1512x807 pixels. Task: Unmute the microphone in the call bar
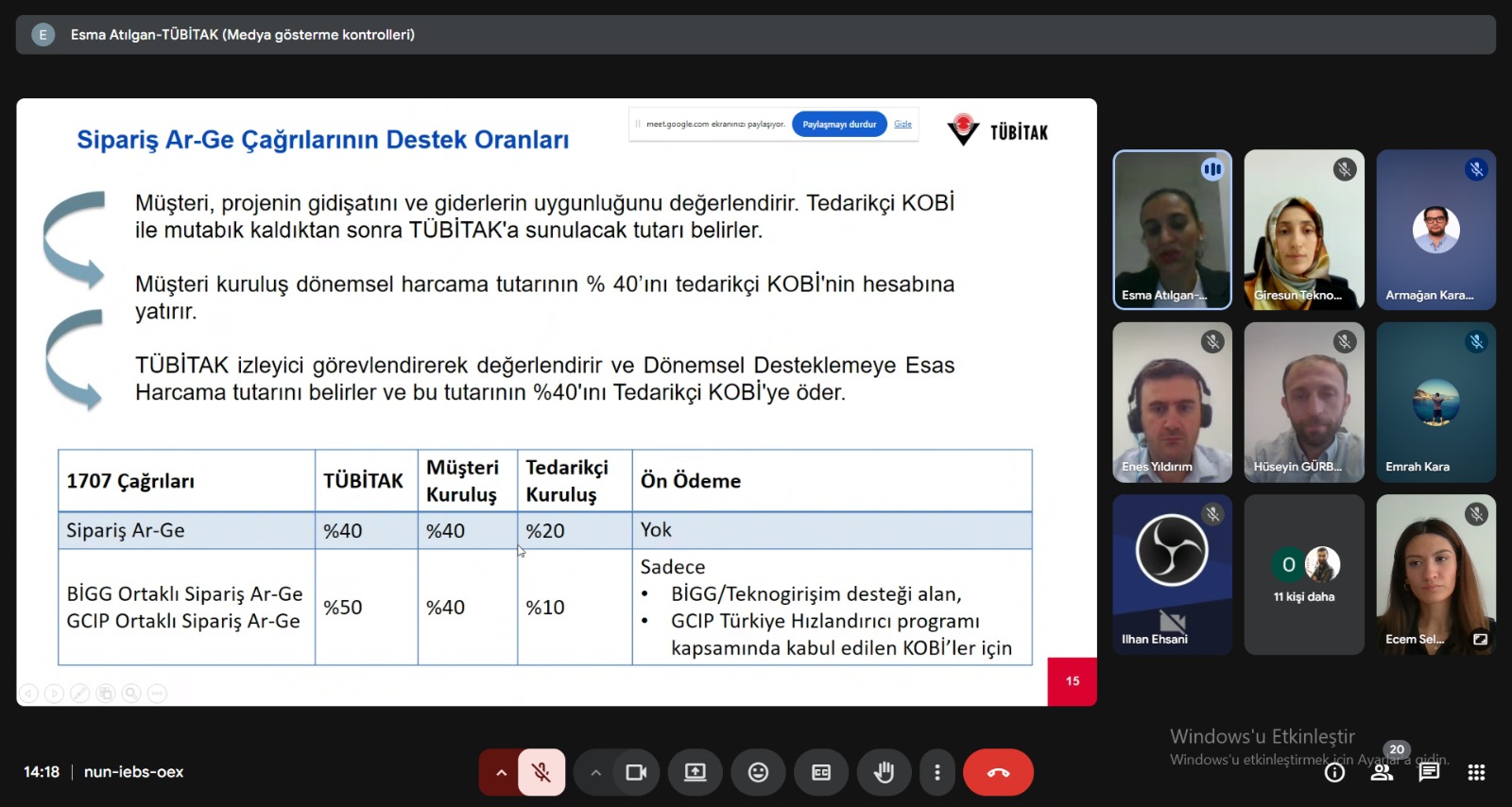point(541,773)
